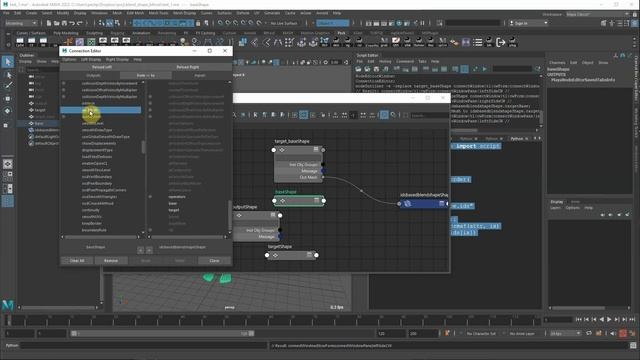Image resolution: width=640 pixels, height=360 pixels.
Task: Switch to the Poly Modeling shelf tab
Action: point(66,33)
